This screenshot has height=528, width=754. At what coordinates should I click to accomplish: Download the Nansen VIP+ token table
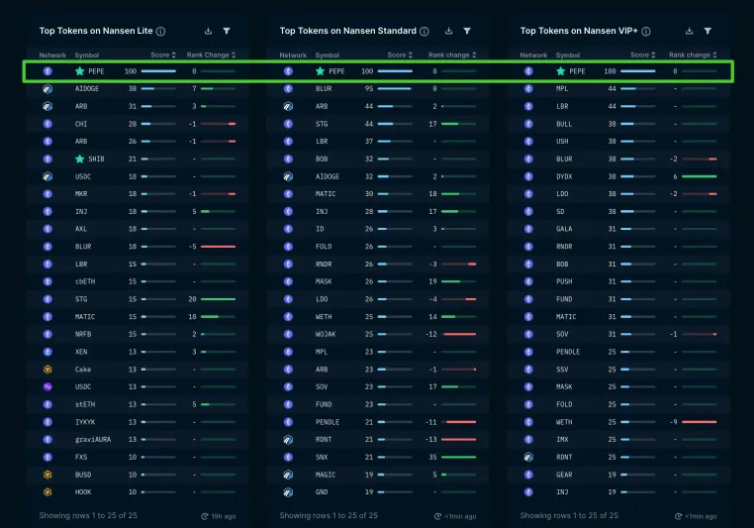pos(689,31)
